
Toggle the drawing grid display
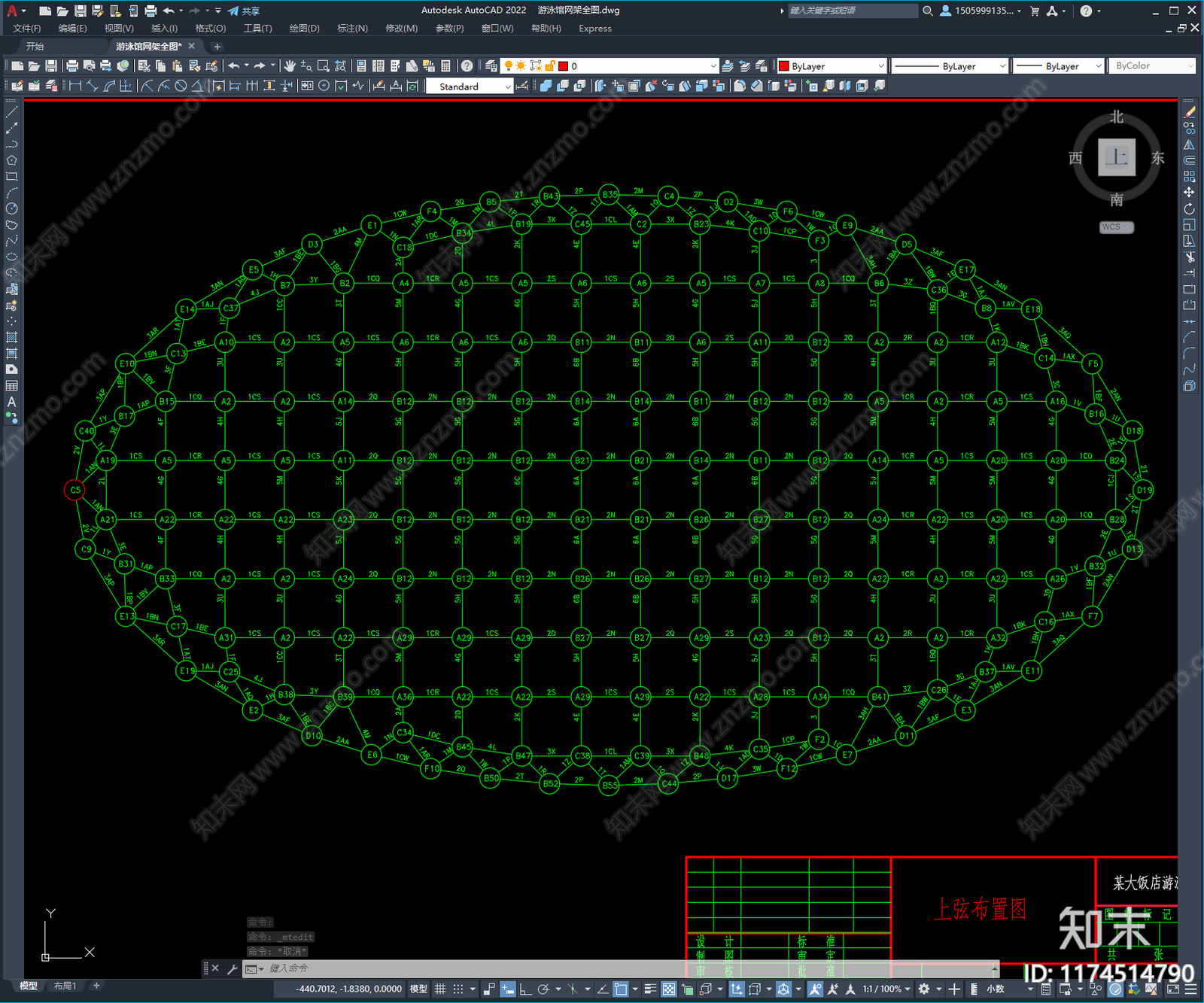pyautogui.click(x=440, y=989)
